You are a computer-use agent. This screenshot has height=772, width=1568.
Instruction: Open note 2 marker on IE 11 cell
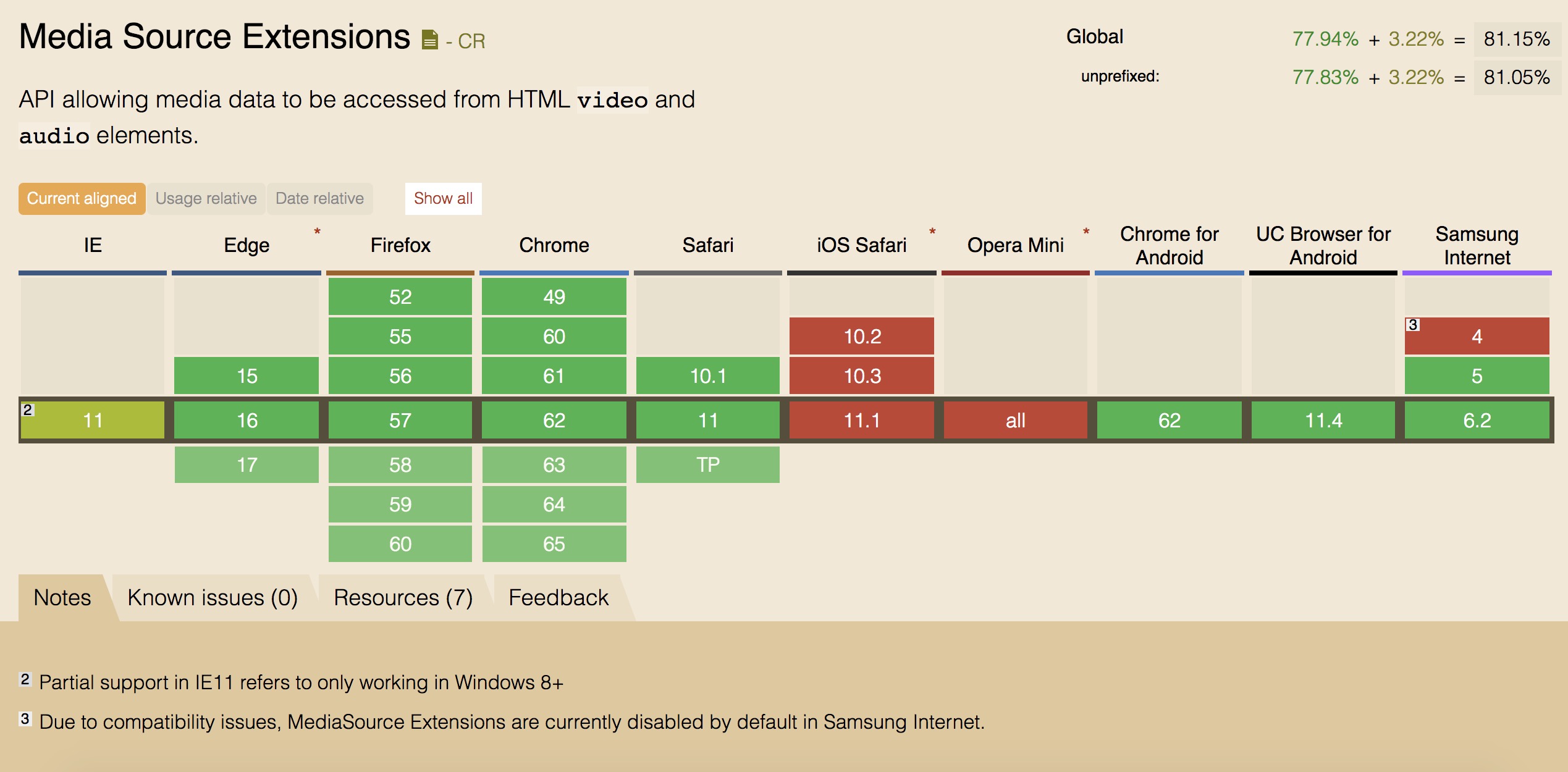point(27,409)
